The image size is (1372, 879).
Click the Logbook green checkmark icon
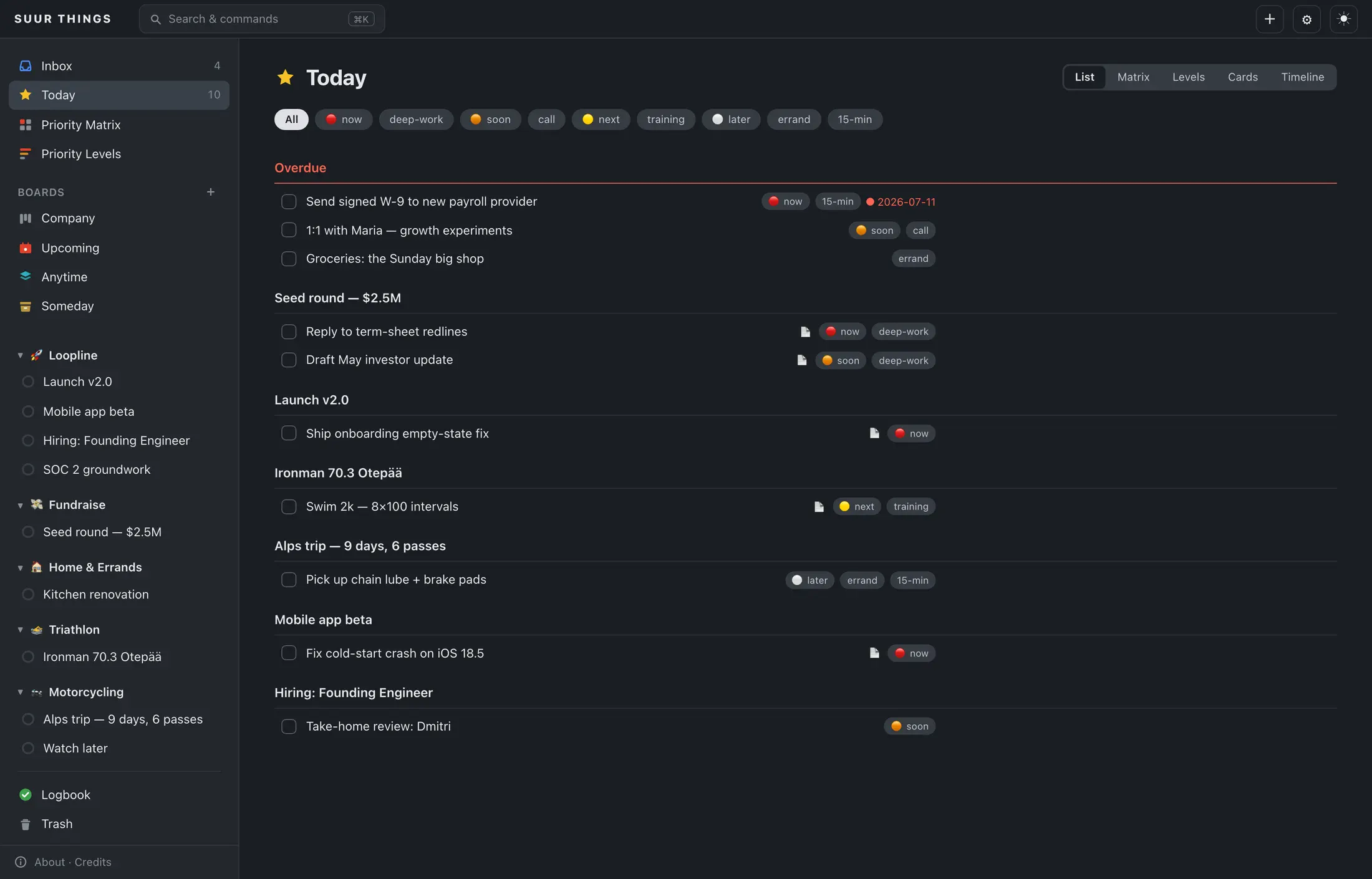click(26, 795)
